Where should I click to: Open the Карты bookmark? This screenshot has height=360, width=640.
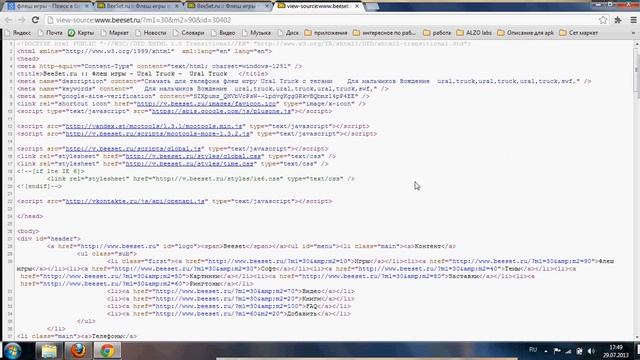(x=81, y=33)
